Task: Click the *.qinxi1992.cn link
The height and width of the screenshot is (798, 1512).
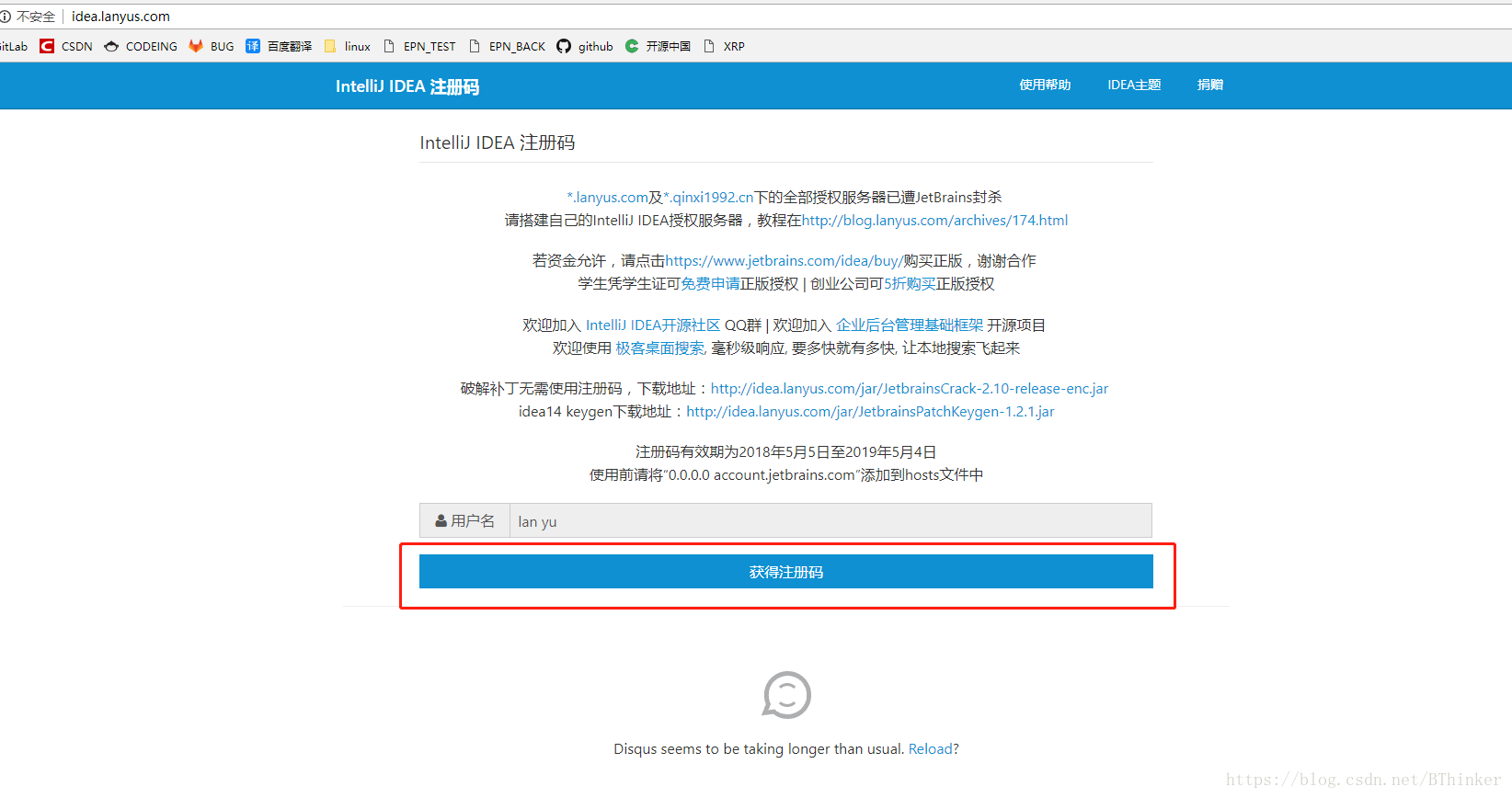Action: (x=709, y=197)
